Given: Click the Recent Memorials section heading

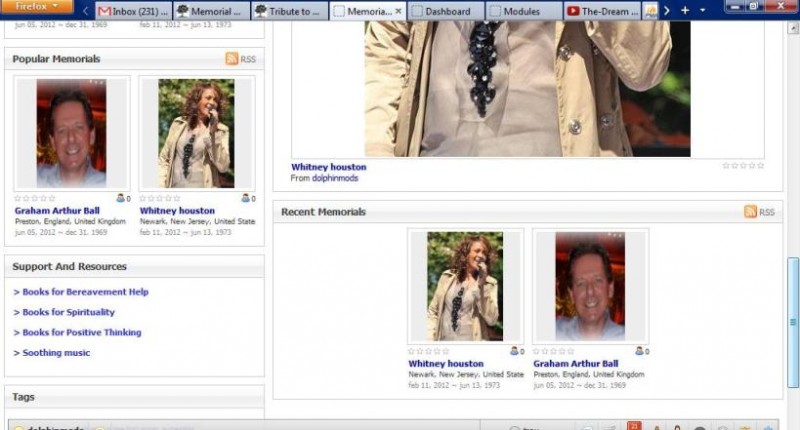Looking at the screenshot, I should click(323, 212).
